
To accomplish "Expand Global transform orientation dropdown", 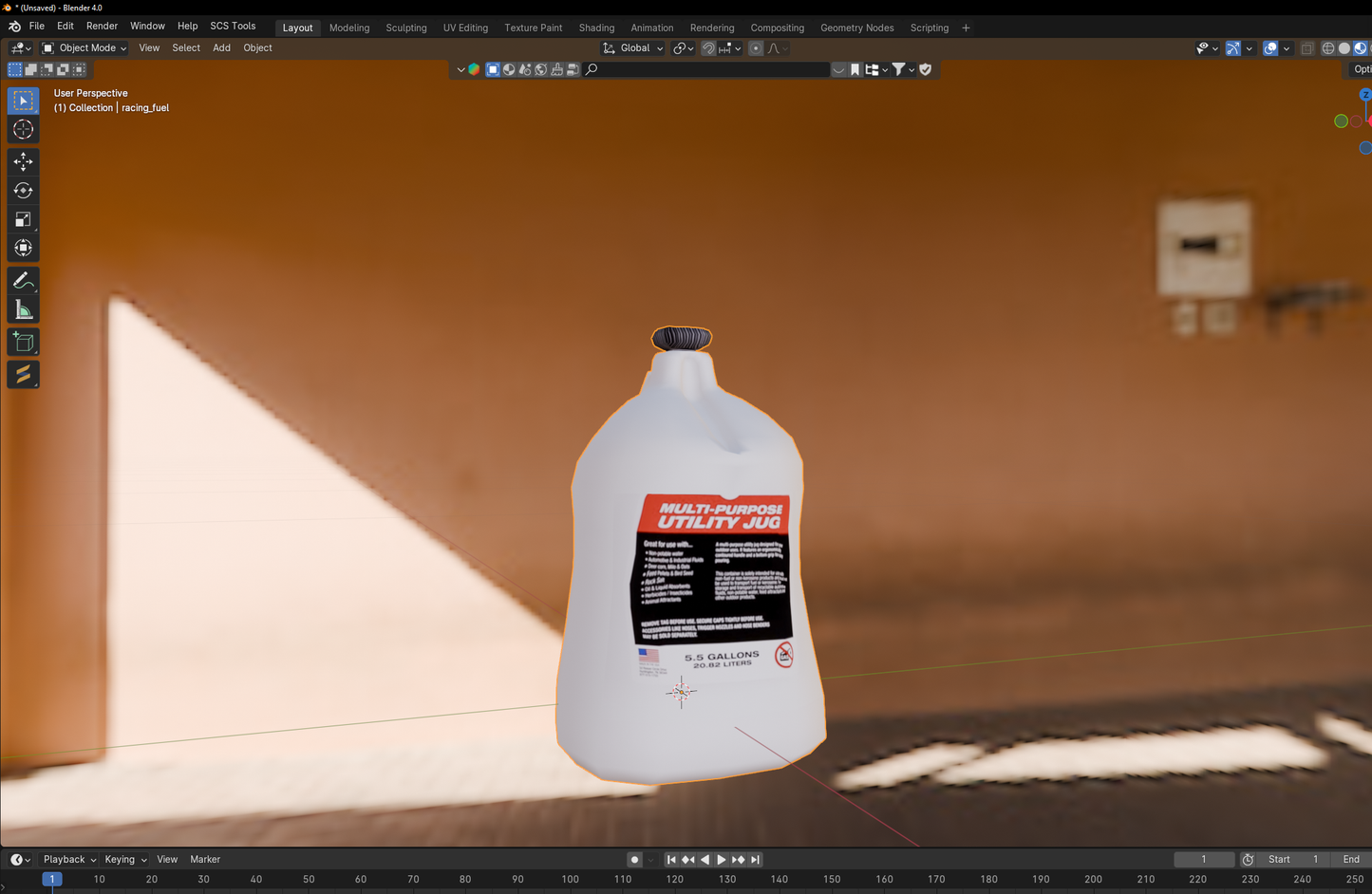I will tap(633, 48).
